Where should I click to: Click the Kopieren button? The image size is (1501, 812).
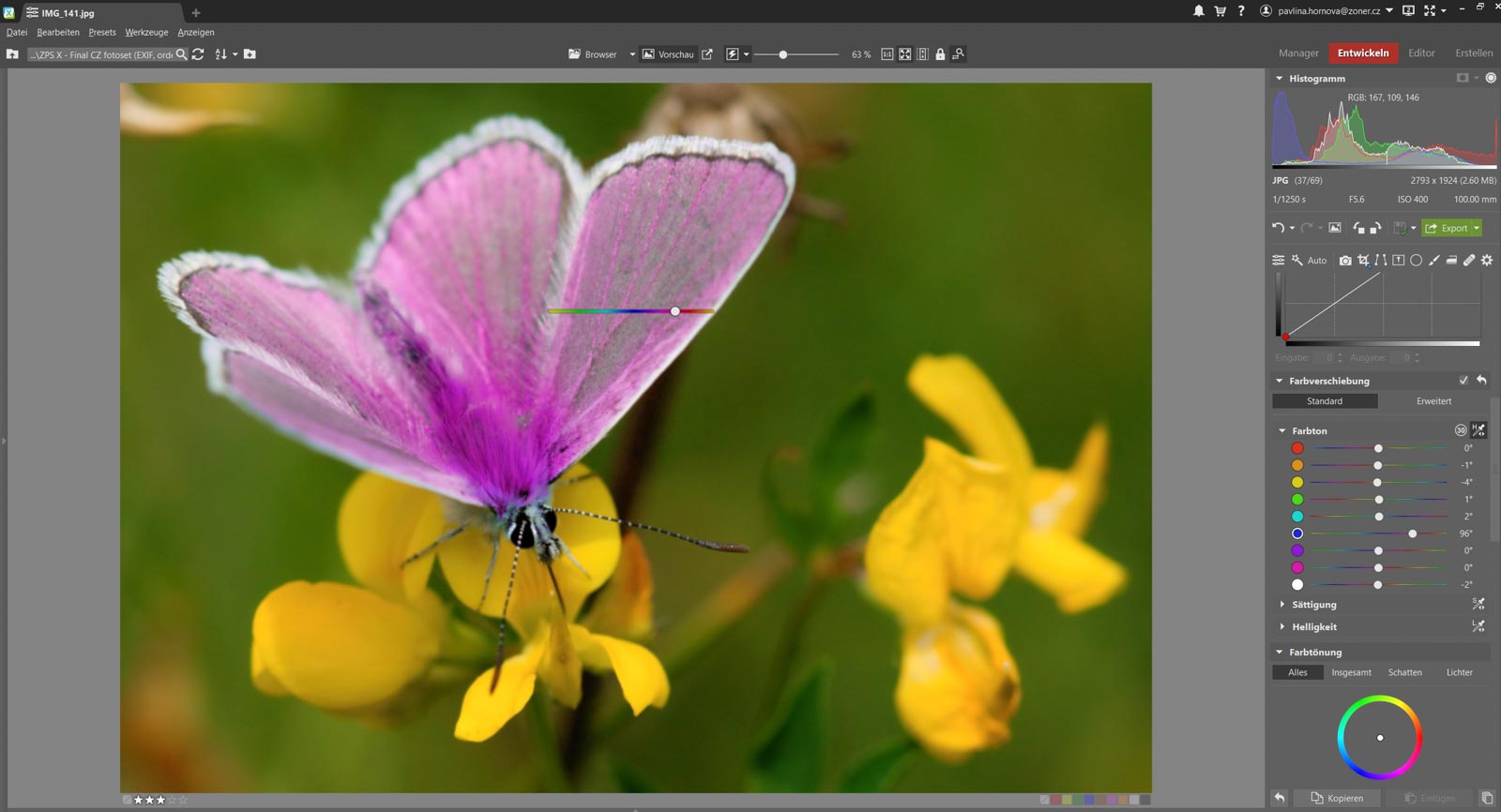tap(1336, 798)
